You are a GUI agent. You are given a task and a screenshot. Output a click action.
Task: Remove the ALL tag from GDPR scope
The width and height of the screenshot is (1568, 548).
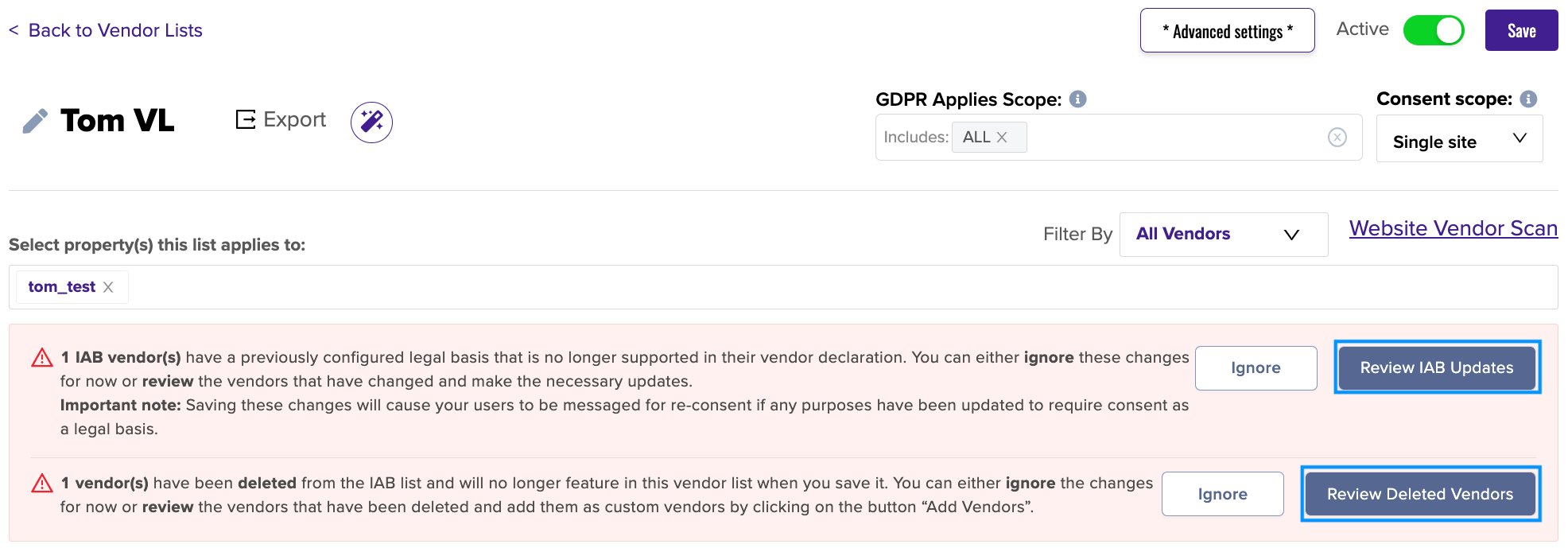(1002, 137)
